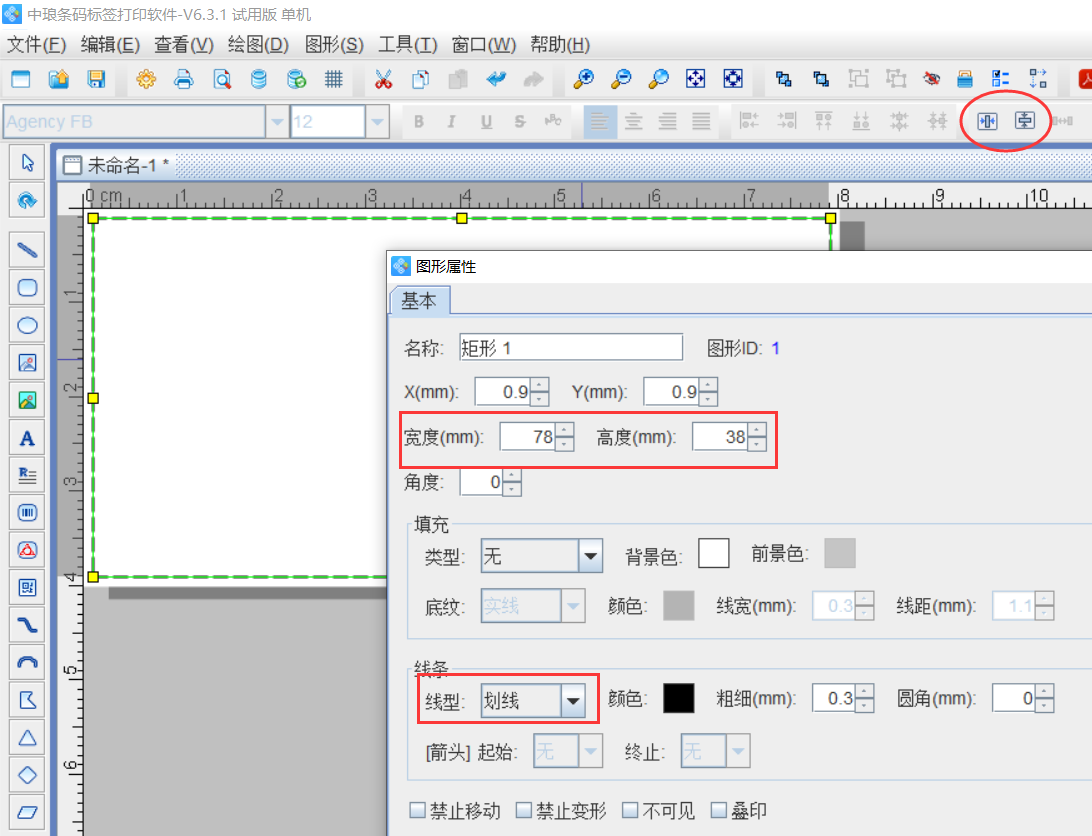Open the print preview icon on the toolbar

221,79
